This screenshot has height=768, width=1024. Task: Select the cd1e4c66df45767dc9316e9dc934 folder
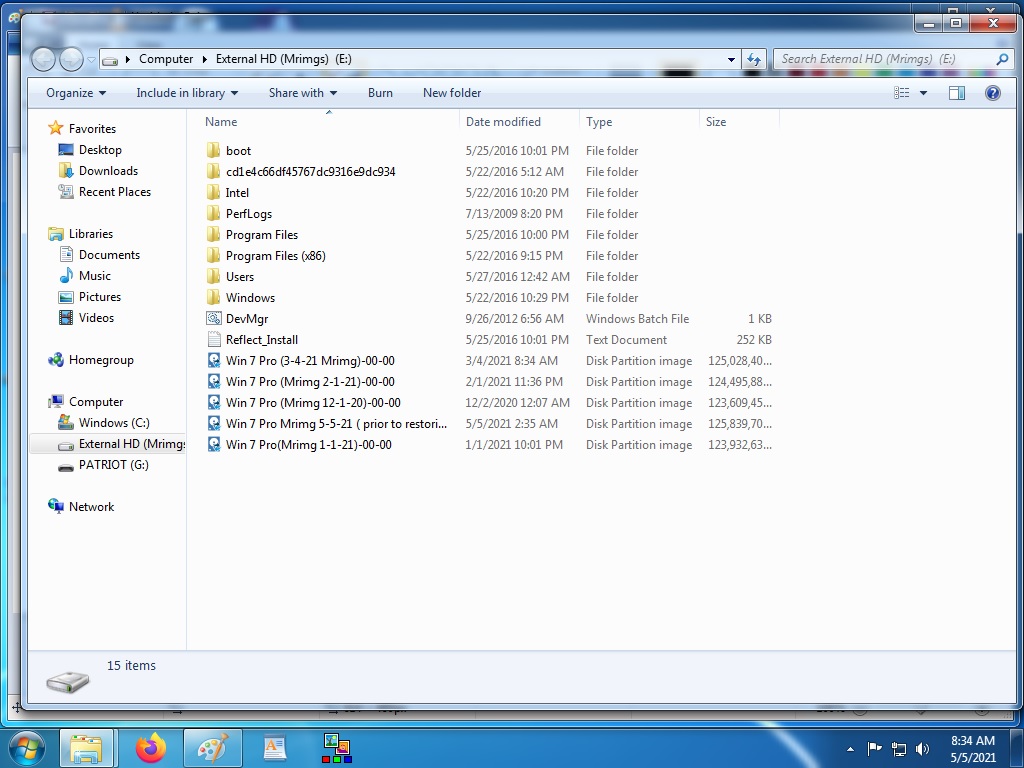[x=310, y=172]
